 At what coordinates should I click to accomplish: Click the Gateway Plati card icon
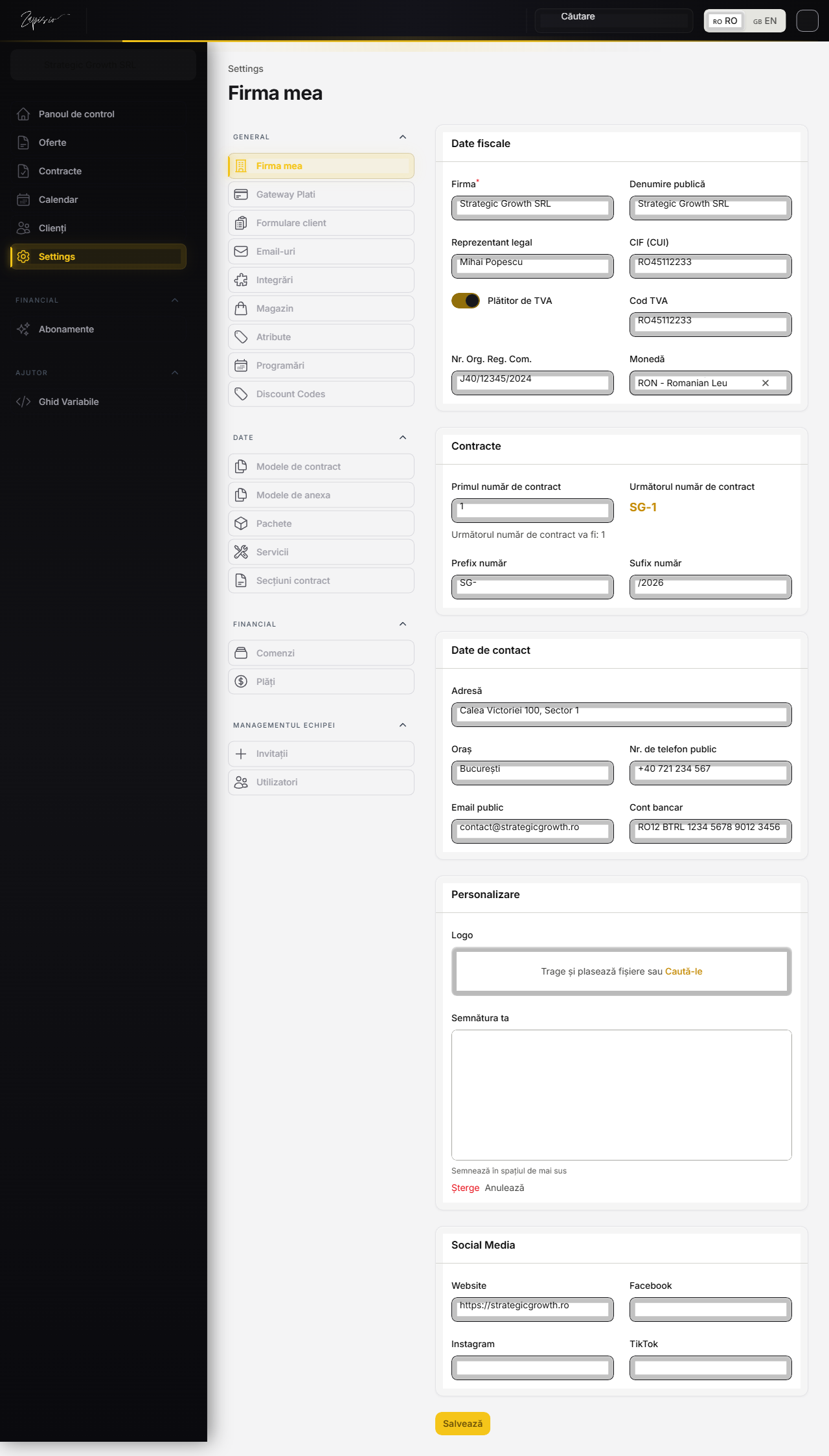(x=241, y=194)
